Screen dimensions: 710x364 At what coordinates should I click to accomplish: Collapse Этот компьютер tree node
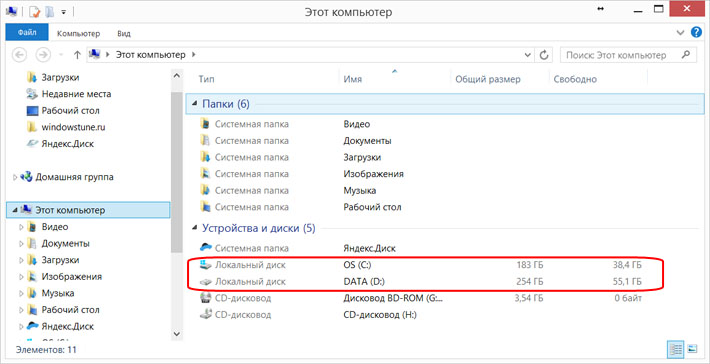[16, 211]
